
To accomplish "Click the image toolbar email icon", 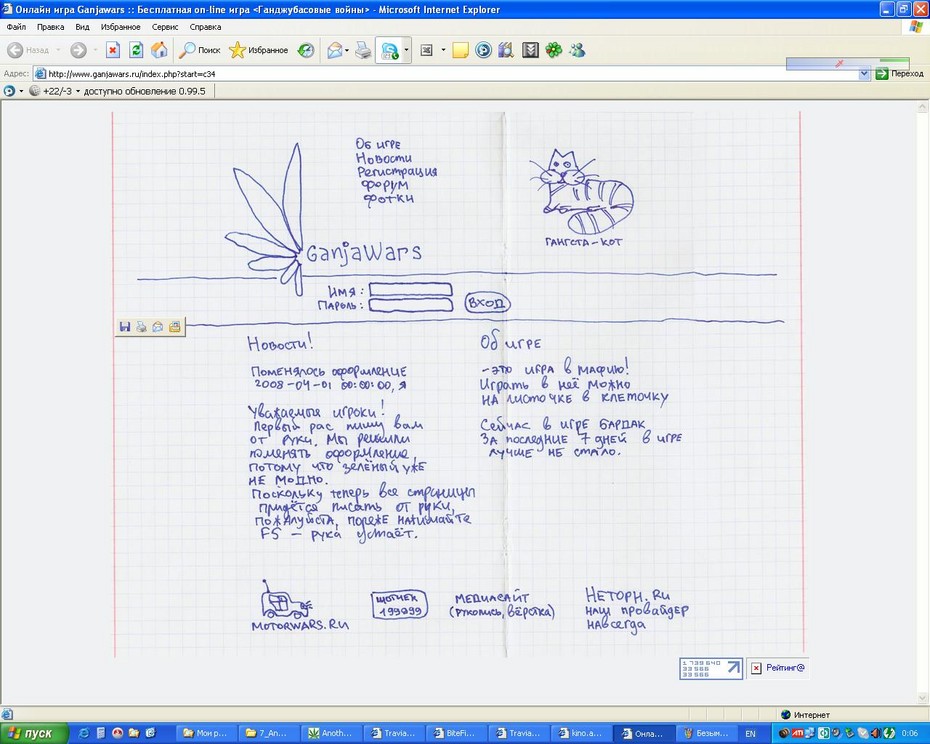I will point(158,327).
